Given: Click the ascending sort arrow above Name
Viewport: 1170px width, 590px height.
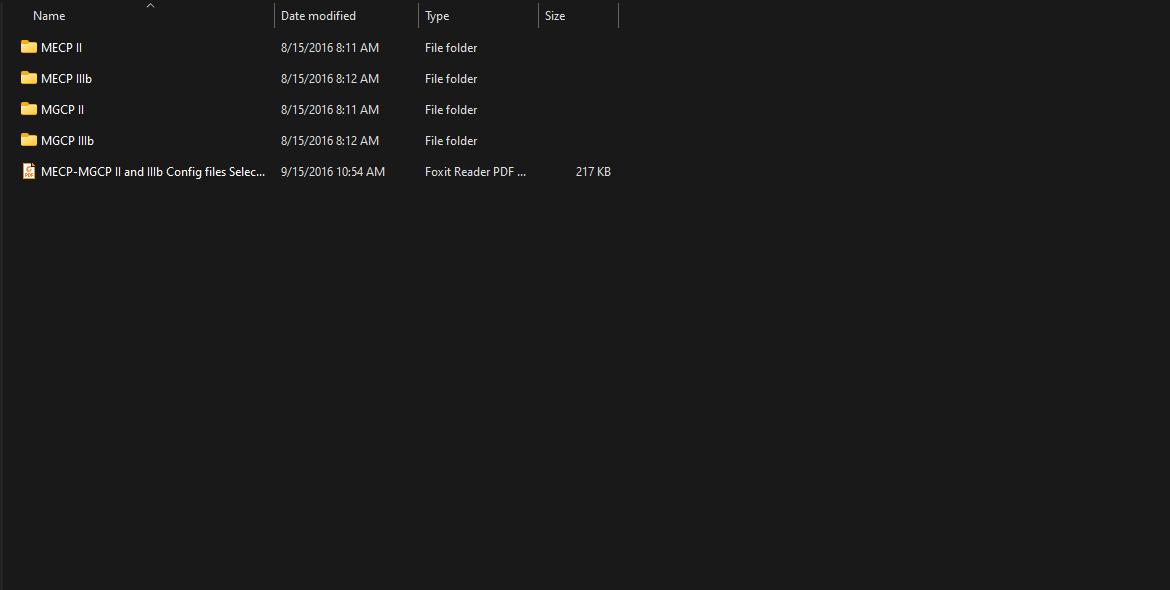Looking at the screenshot, I should click(150, 5).
